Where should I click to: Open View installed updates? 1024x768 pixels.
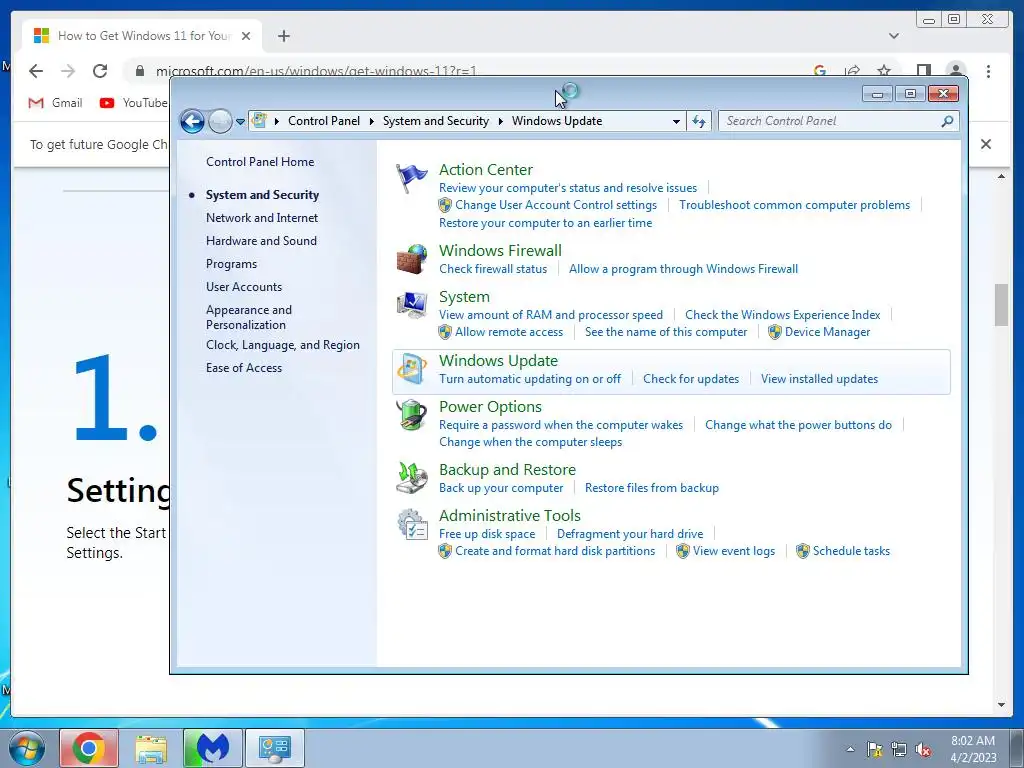[819, 379]
